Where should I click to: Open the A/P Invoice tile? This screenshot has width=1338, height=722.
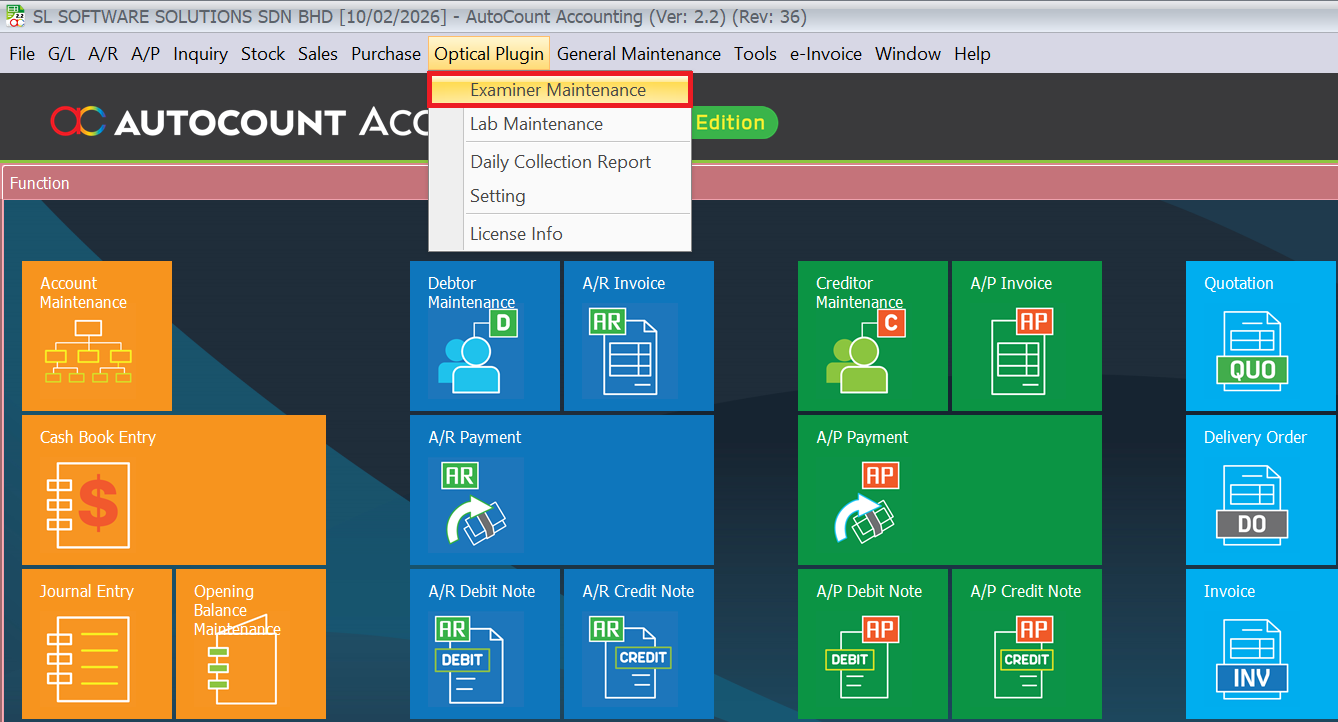click(x=1026, y=336)
